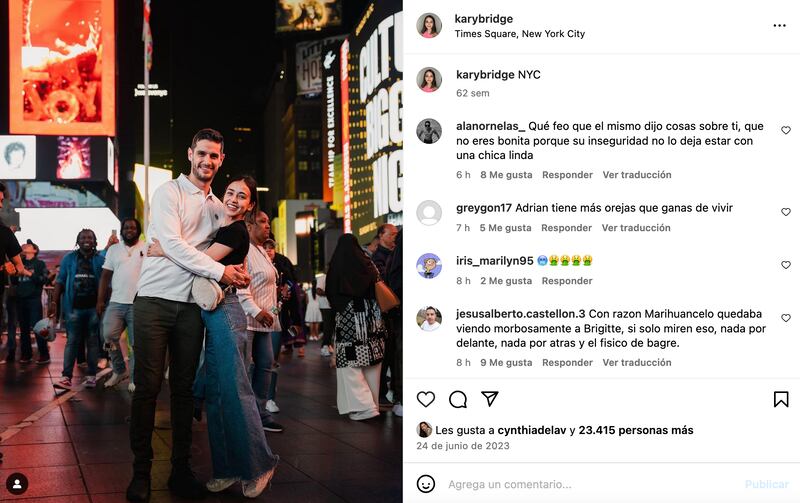
Task: Like greygon17 comment heart
Action: click(x=786, y=212)
